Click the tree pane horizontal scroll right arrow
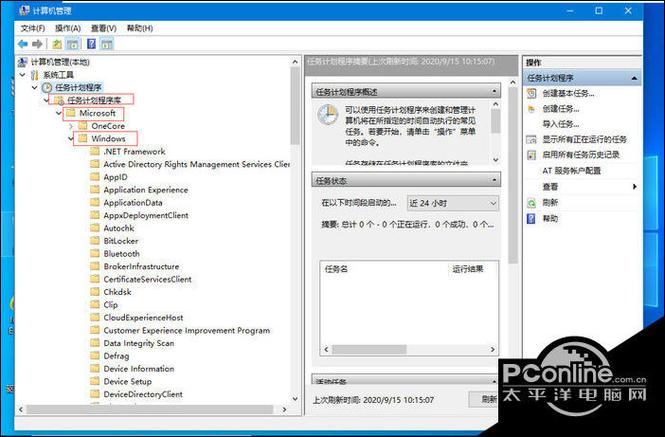The width and height of the screenshot is (665, 437). (285, 409)
